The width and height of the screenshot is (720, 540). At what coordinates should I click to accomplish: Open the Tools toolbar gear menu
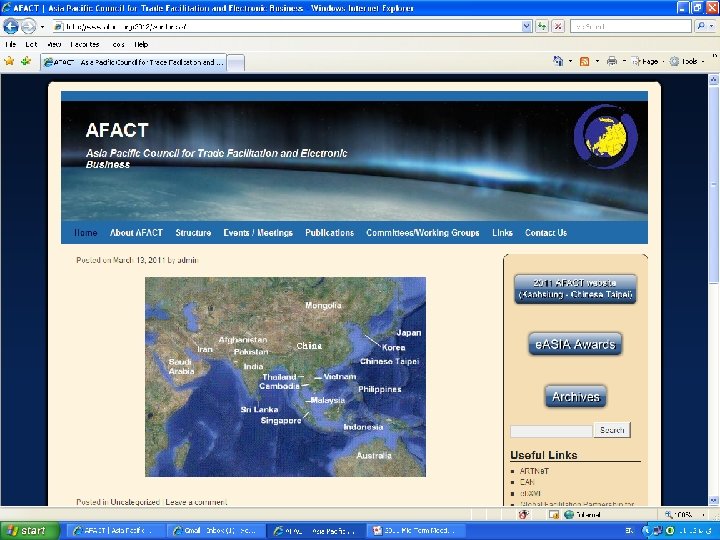[x=686, y=61]
